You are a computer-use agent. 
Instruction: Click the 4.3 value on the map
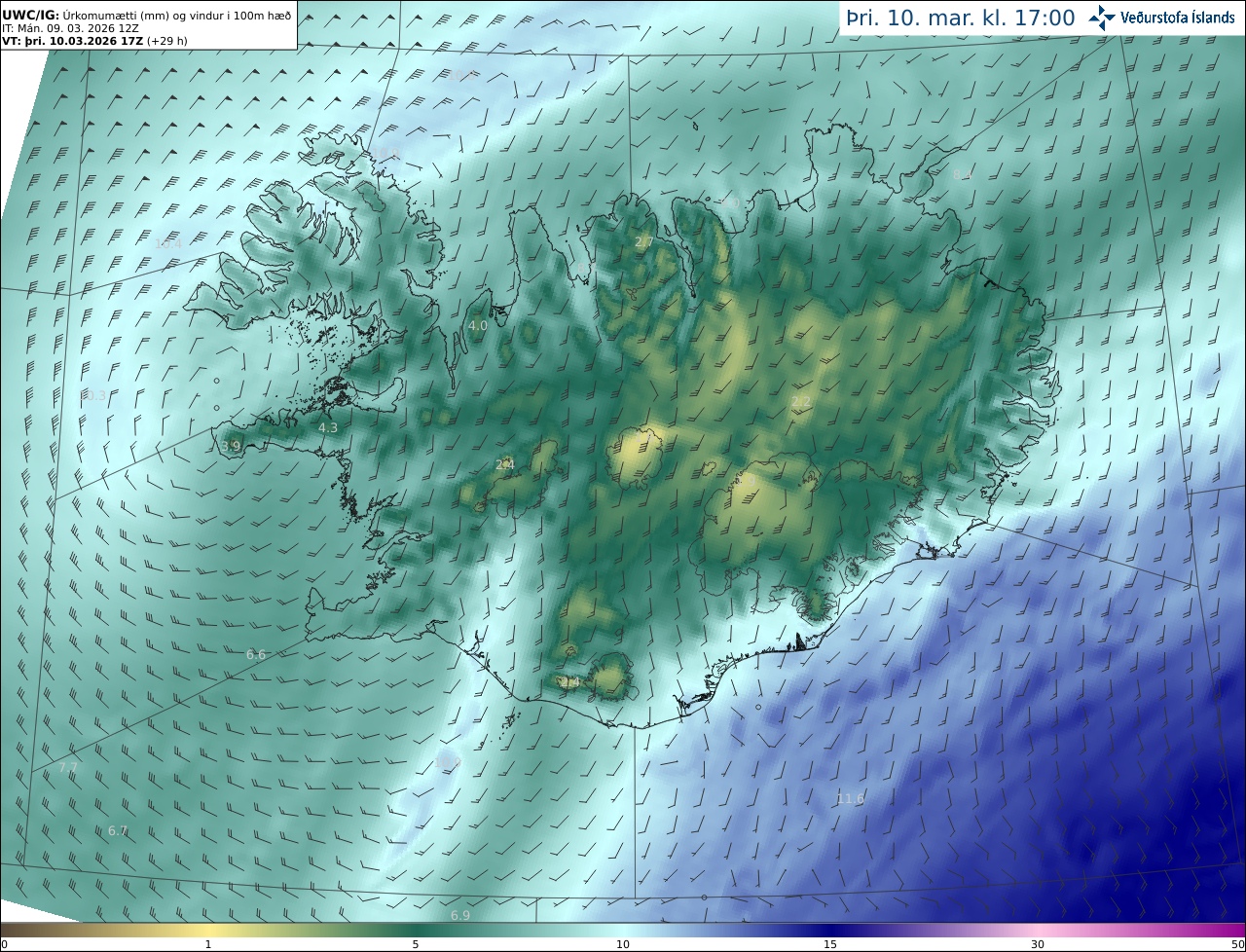point(328,427)
